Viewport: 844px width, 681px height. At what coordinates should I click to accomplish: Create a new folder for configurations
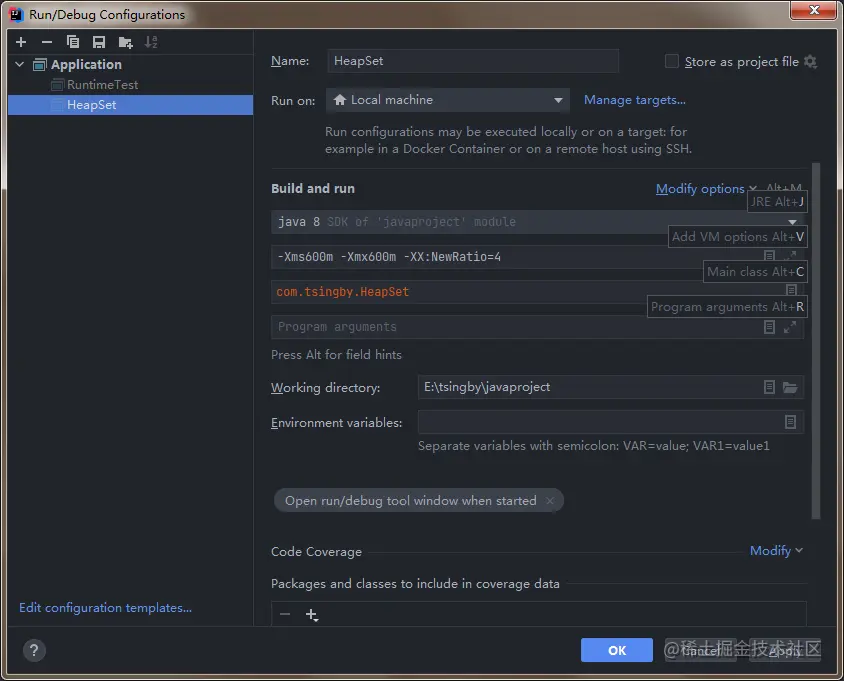pyautogui.click(x=125, y=42)
